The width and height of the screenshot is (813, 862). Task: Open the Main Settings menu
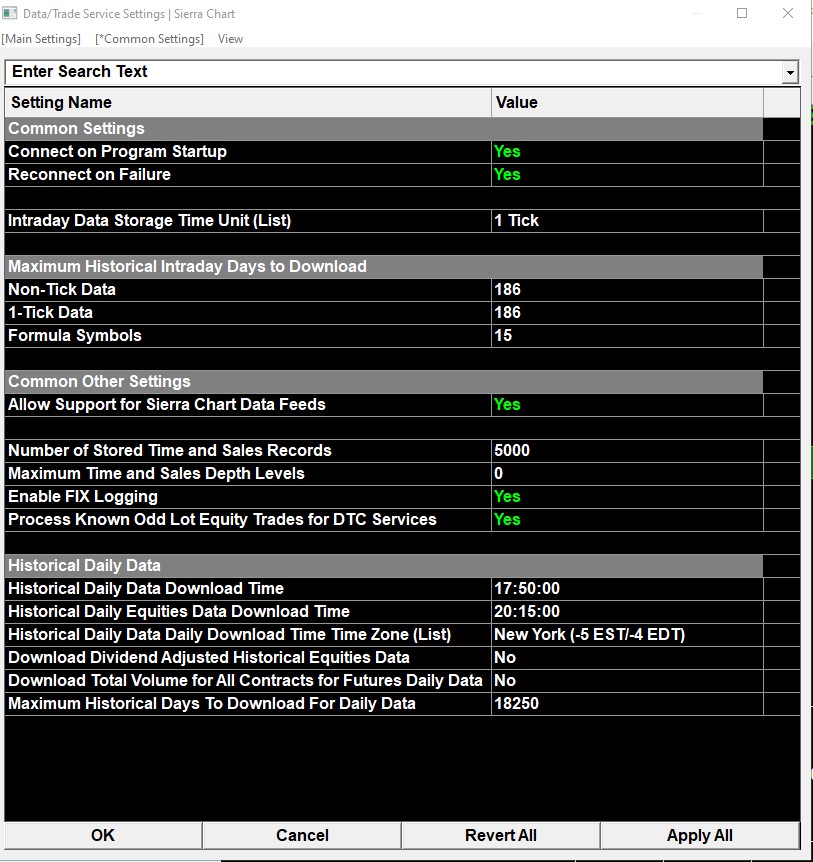[x=41, y=39]
